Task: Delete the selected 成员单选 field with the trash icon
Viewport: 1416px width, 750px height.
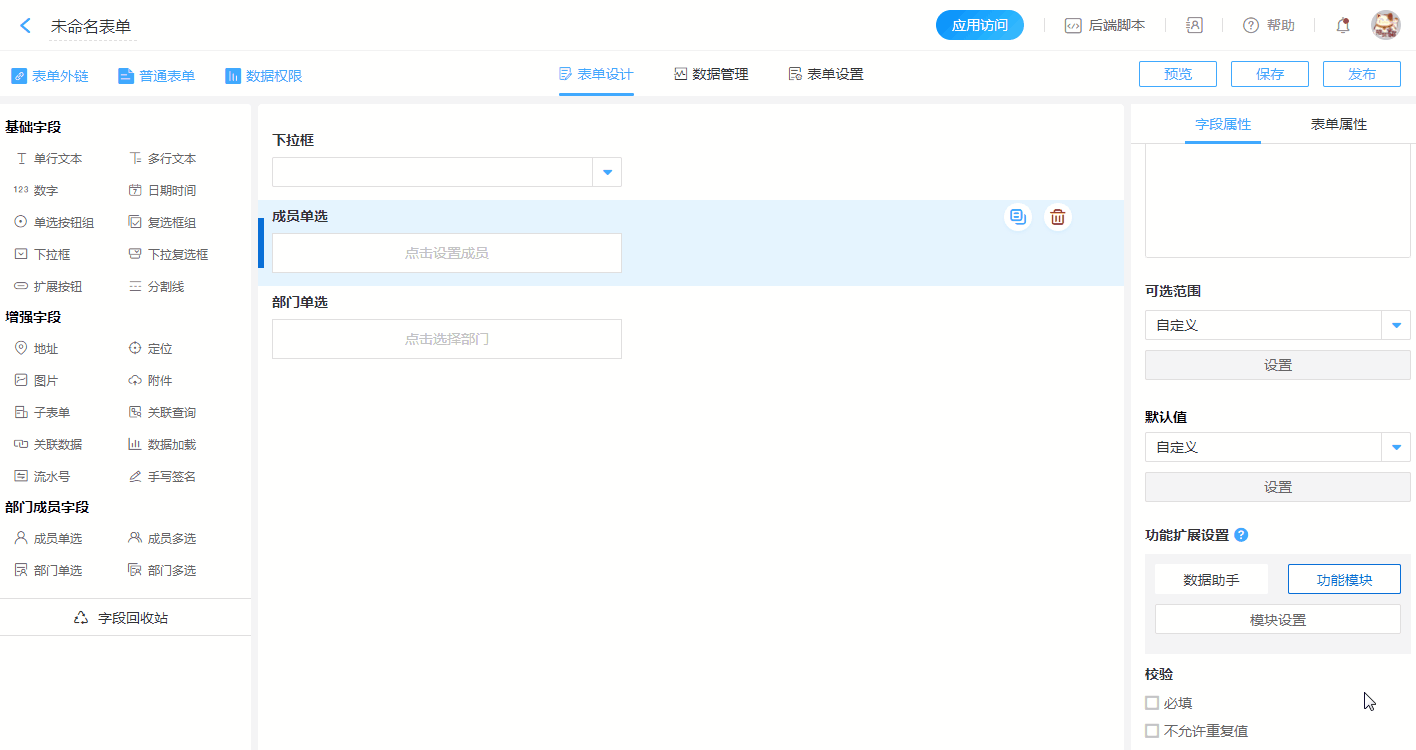Action: [x=1058, y=217]
